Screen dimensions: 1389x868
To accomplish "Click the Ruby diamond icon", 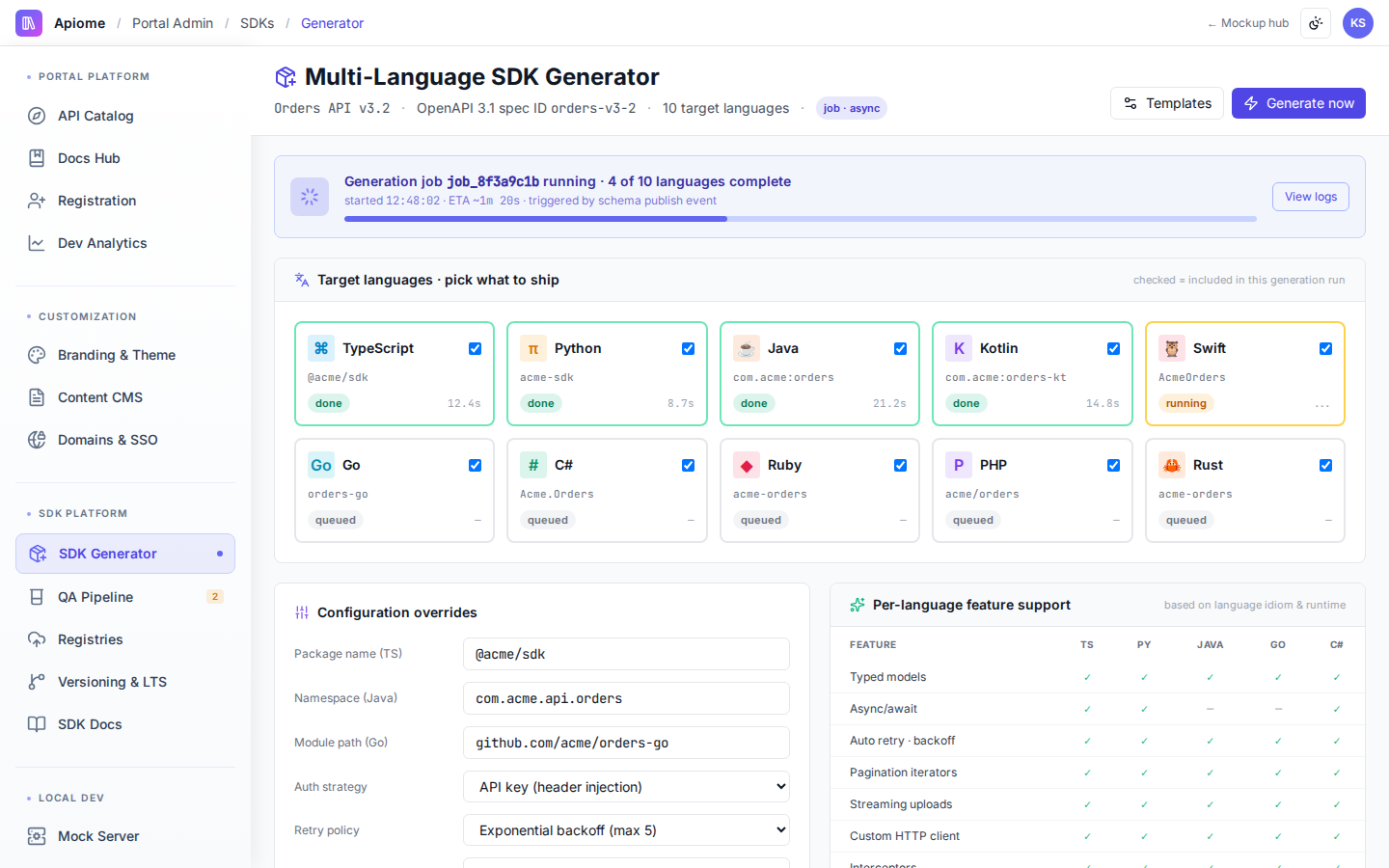I will point(747,465).
